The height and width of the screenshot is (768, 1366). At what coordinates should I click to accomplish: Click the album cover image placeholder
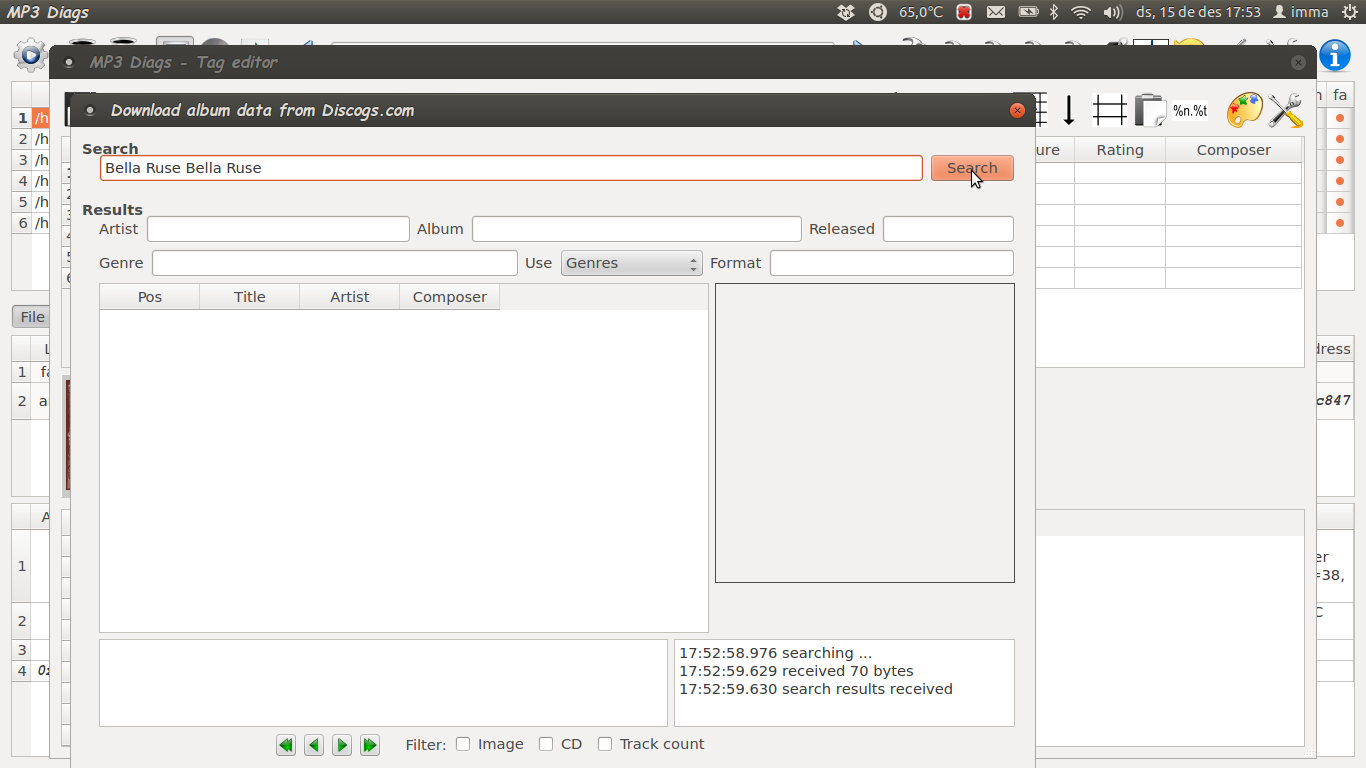tap(865, 433)
